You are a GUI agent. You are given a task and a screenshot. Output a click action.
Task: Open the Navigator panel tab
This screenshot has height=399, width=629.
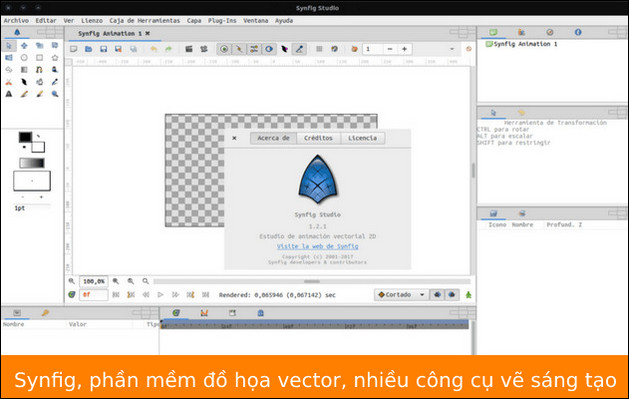point(550,32)
